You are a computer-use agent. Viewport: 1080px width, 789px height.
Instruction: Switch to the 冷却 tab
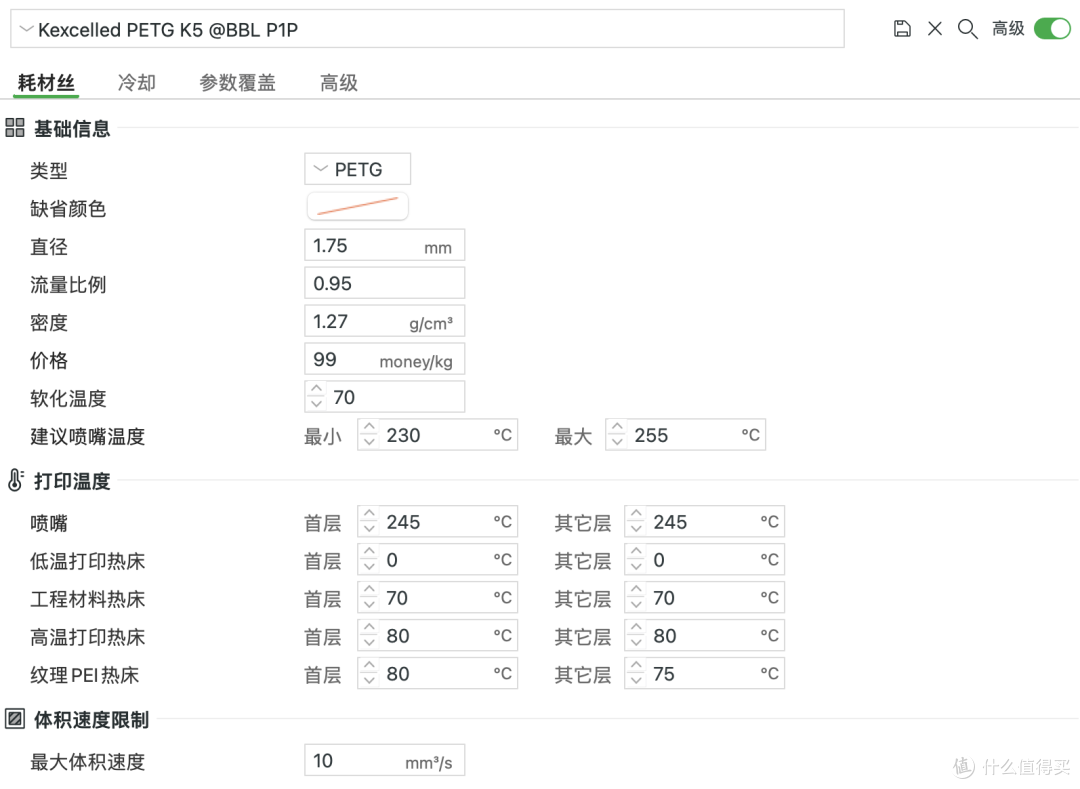pos(136,83)
